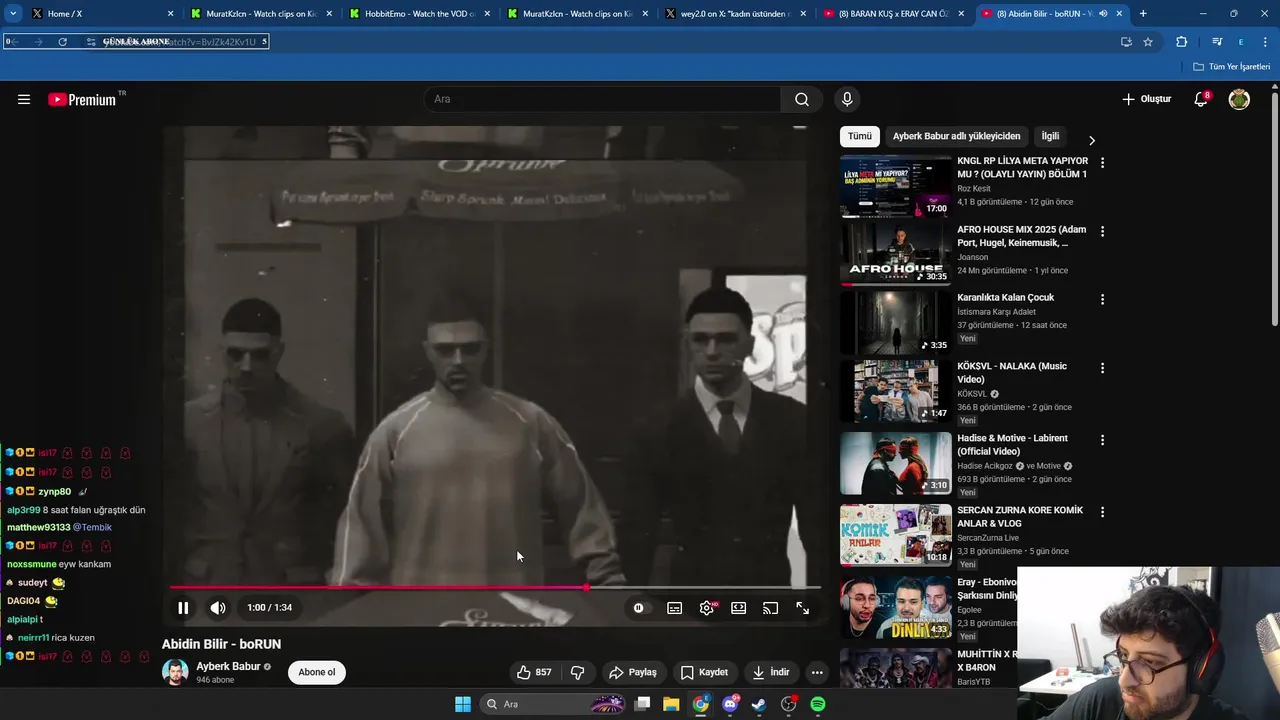
Task: Open Chrome task view icon on taskbar
Action: [642, 704]
